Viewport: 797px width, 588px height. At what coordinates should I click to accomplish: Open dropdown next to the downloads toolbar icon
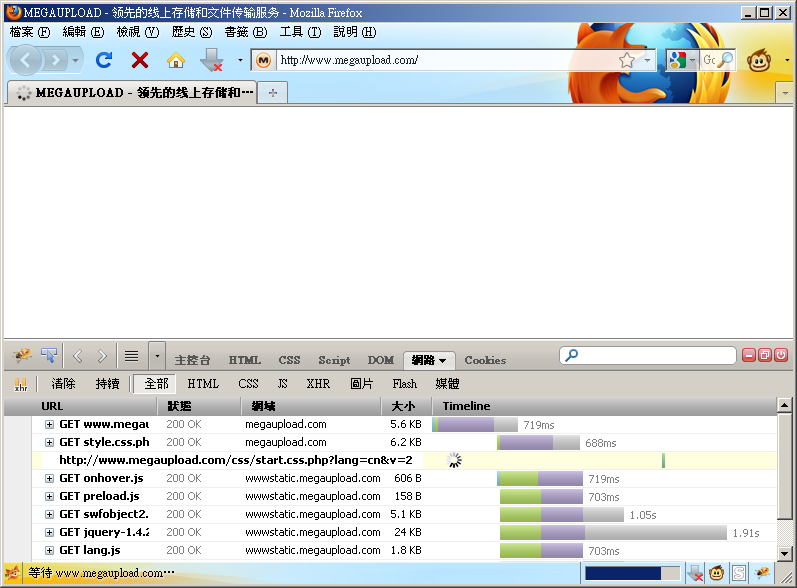[x=240, y=60]
